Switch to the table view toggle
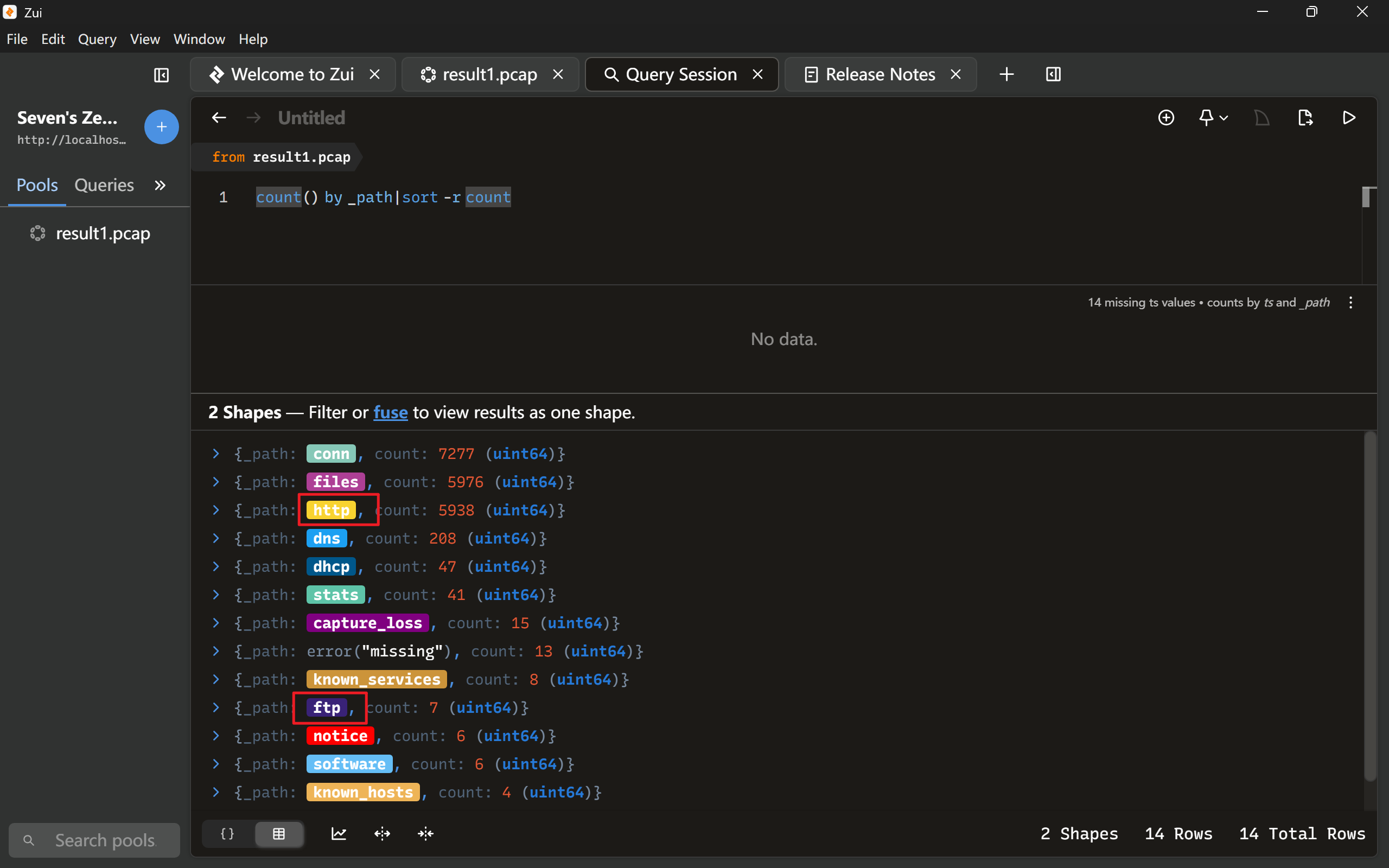Image resolution: width=1389 pixels, height=868 pixels. click(x=279, y=834)
